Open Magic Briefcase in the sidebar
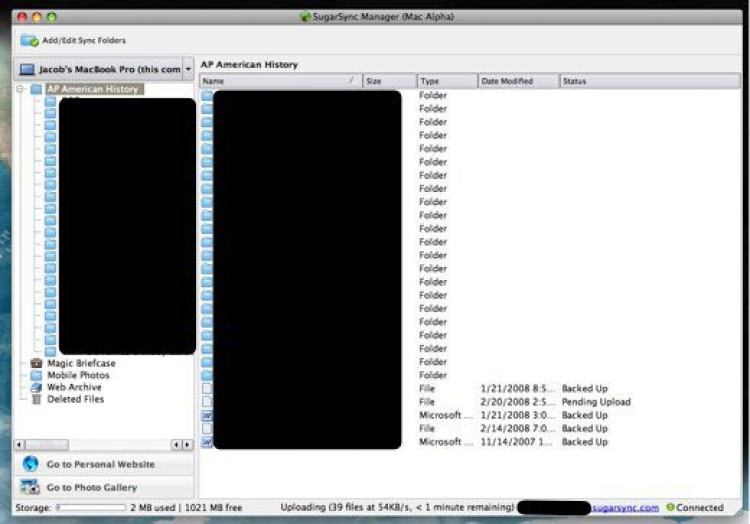Image resolution: width=750 pixels, height=524 pixels. point(81,363)
